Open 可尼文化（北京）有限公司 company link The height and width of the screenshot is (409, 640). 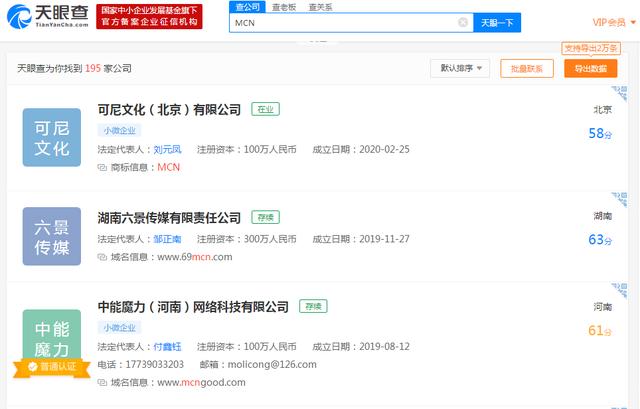[x=169, y=110]
